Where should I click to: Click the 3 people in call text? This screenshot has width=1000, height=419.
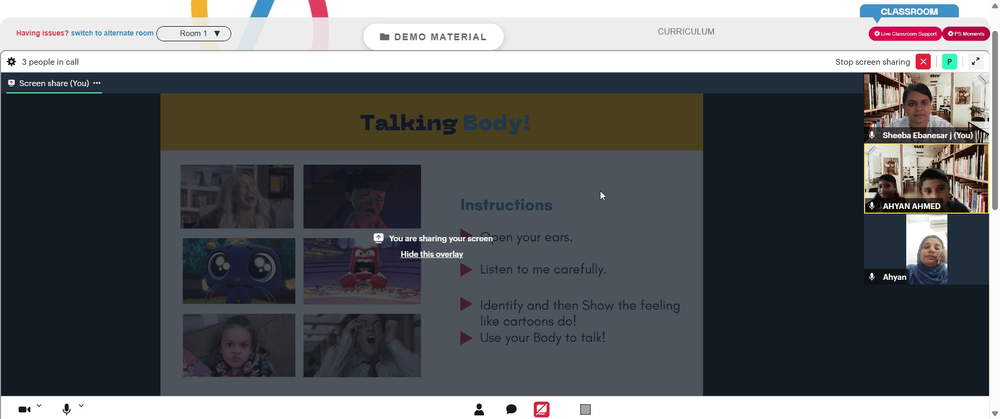point(50,62)
